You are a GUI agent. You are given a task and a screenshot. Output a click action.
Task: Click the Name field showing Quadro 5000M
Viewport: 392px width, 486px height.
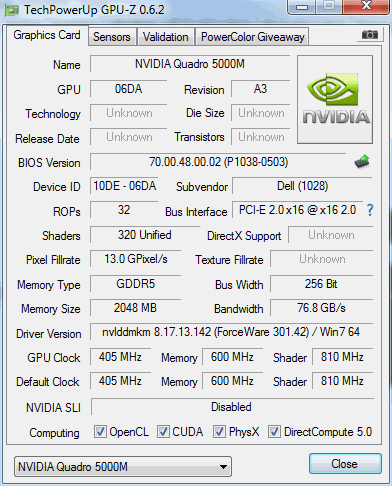(190, 64)
